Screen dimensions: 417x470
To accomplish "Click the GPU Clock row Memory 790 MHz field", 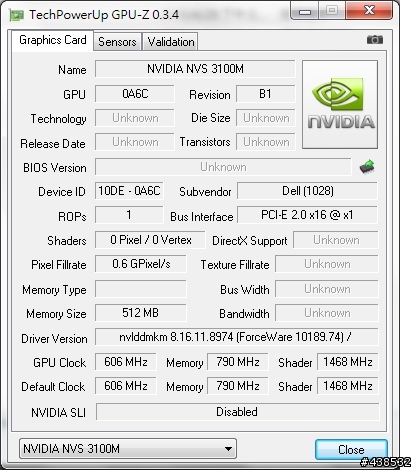I will click(238, 362).
